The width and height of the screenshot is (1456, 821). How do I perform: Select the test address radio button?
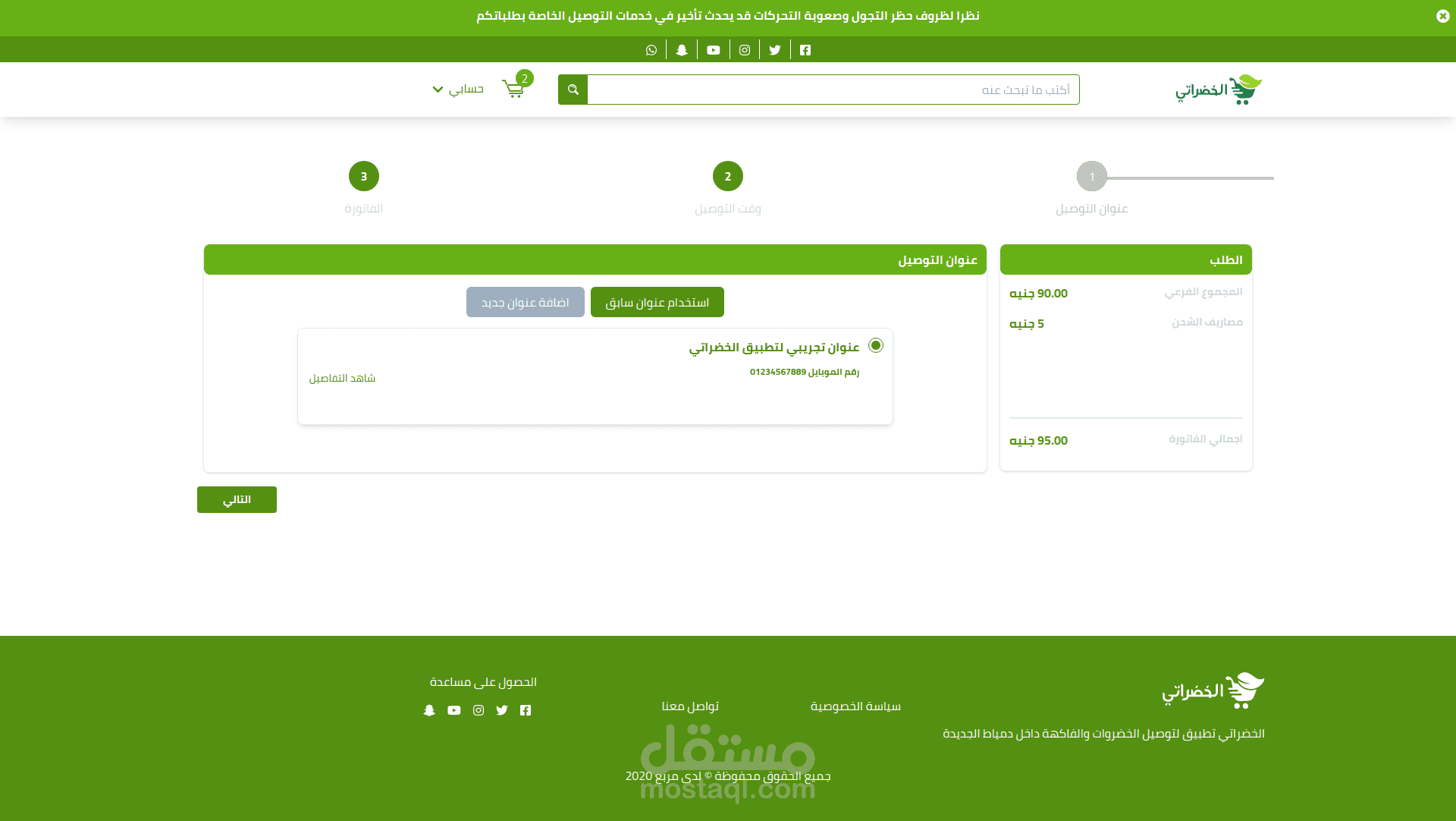876,345
